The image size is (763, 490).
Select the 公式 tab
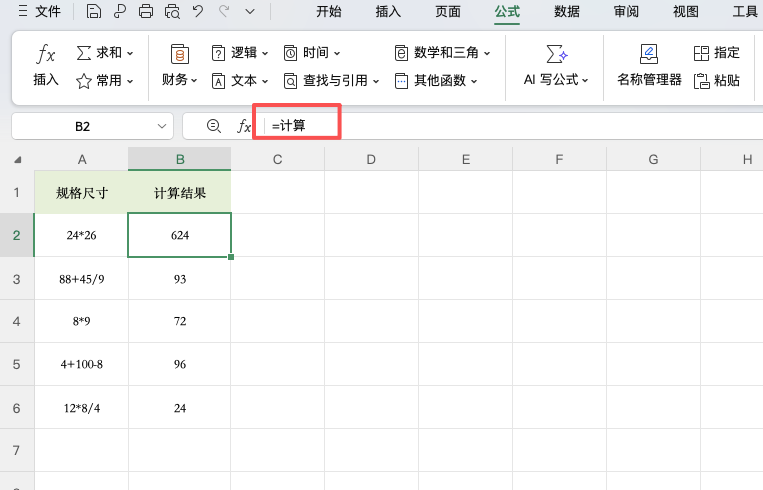507,11
